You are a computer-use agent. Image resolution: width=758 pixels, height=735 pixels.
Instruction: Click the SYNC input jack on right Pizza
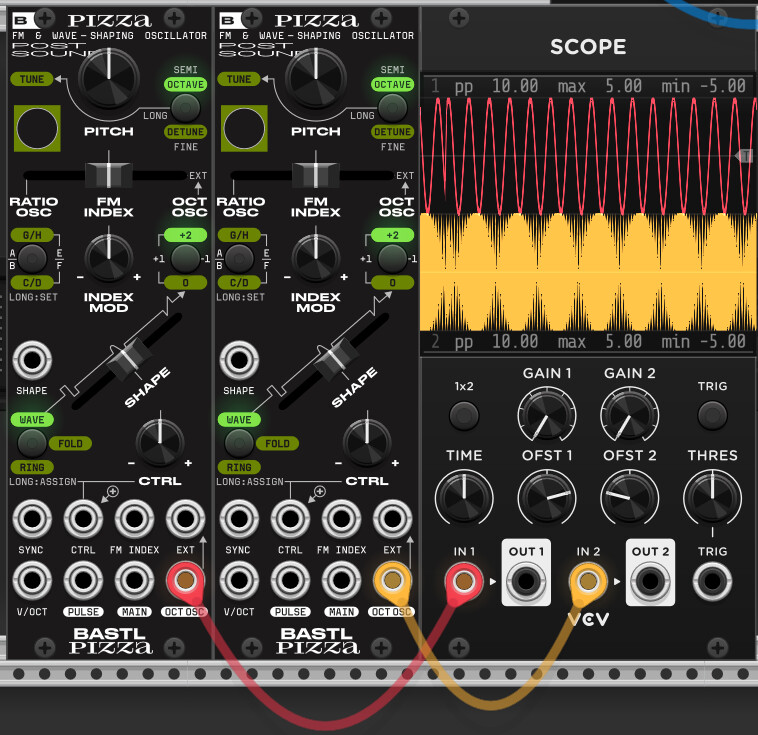click(239, 519)
